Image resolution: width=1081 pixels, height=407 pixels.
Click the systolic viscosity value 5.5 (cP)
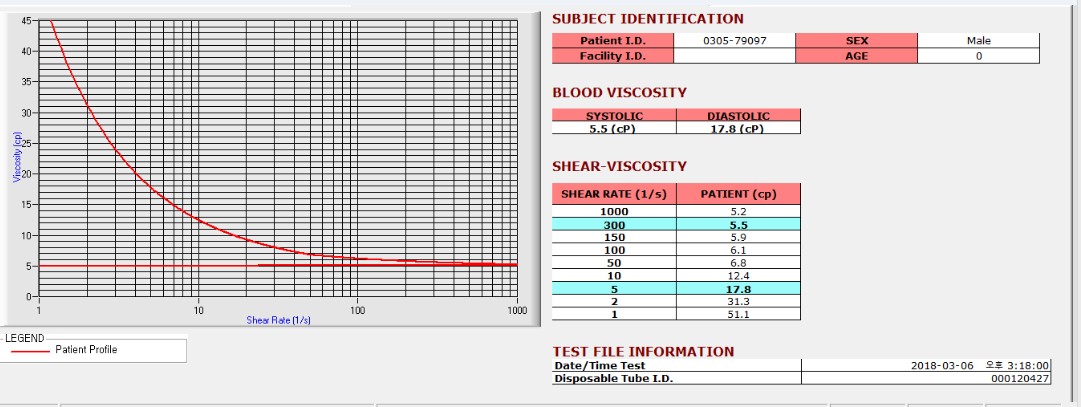pos(614,128)
